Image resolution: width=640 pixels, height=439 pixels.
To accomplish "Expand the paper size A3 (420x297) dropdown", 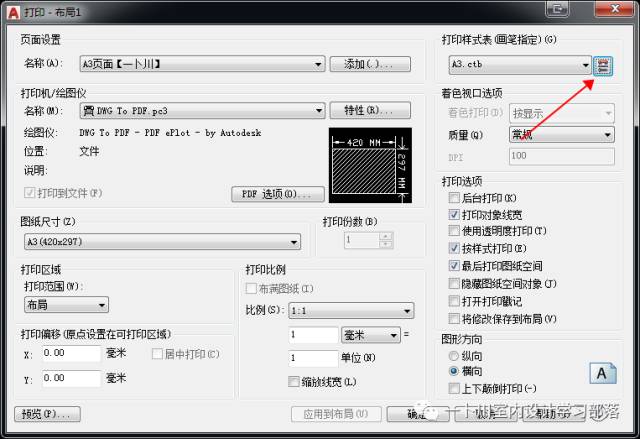I will pos(162,242).
